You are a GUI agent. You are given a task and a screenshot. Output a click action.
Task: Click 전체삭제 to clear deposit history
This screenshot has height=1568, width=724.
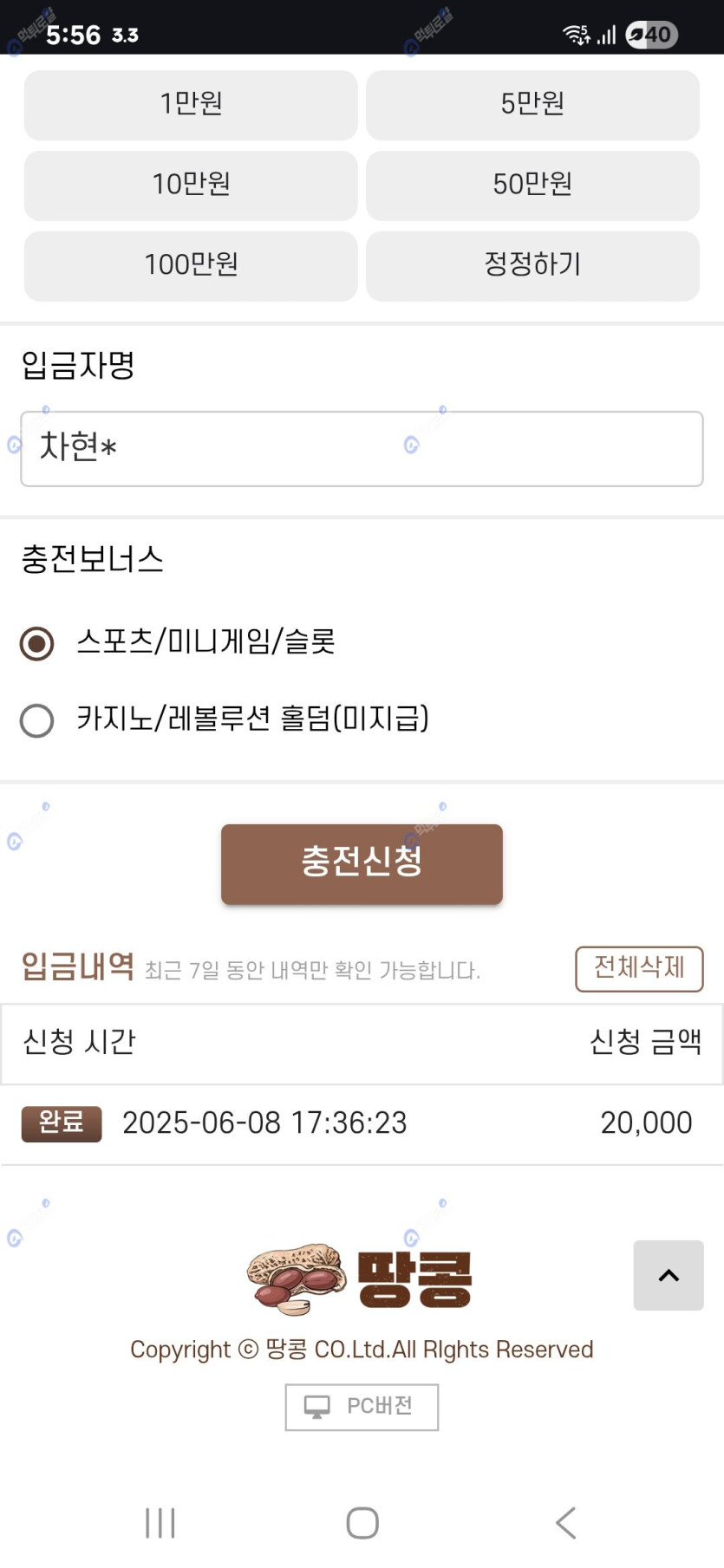point(639,968)
